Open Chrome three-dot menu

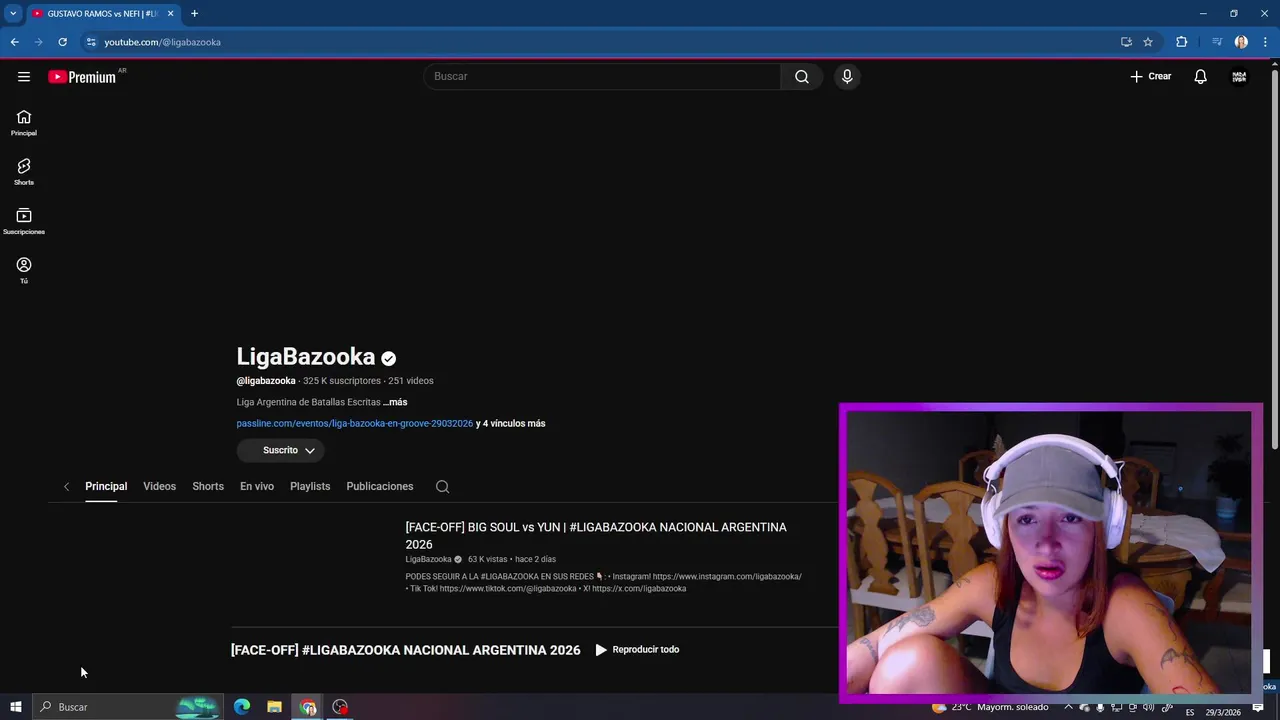click(1265, 42)
